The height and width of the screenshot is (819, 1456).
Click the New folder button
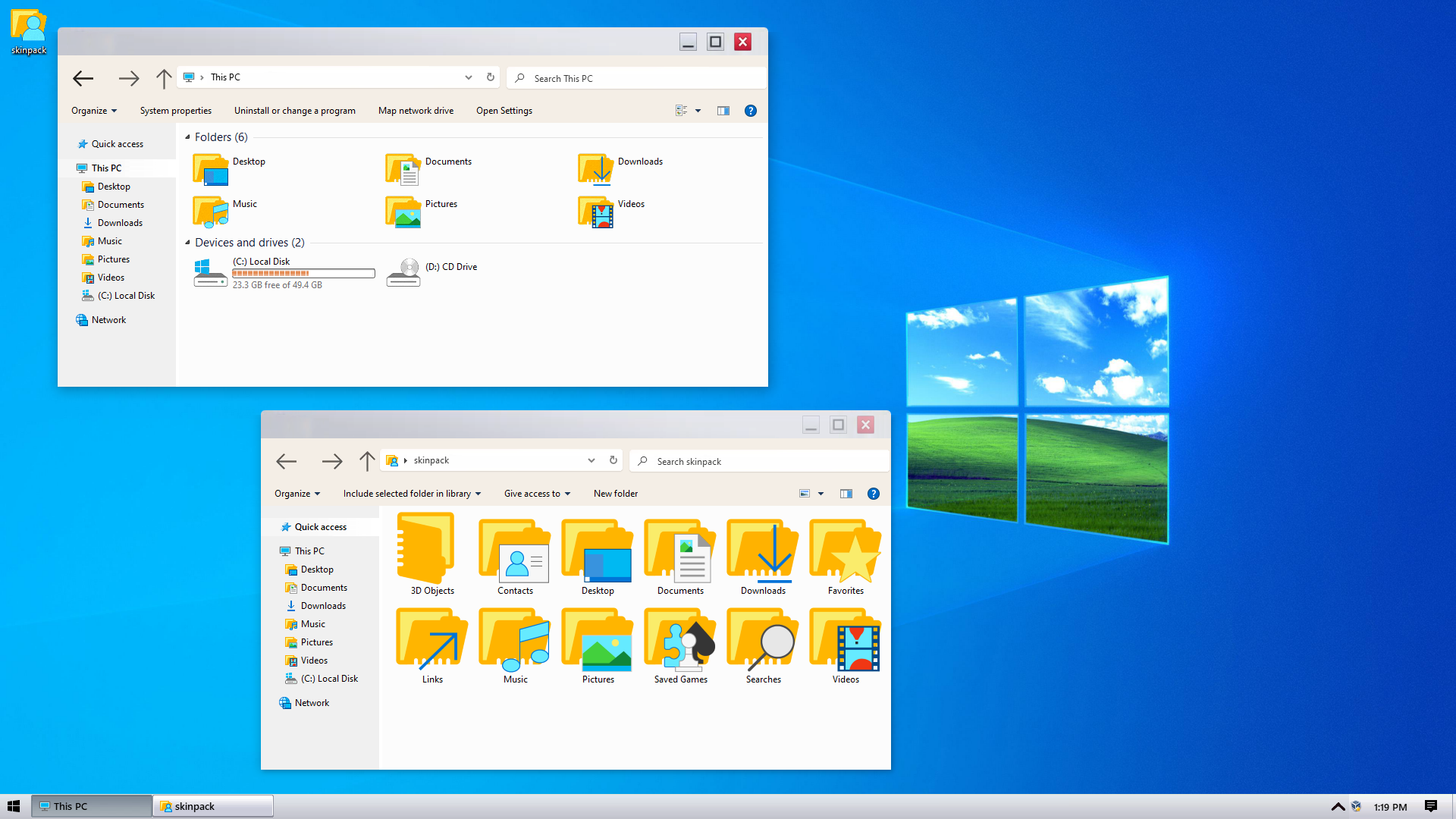(x=615, y=494)
